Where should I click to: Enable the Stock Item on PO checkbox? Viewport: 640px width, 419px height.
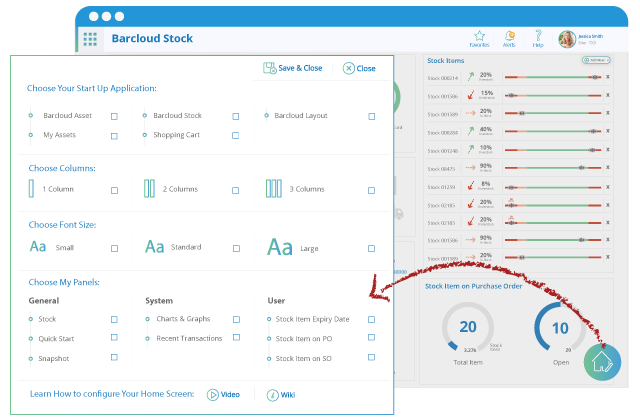click(x=371, y=337)
